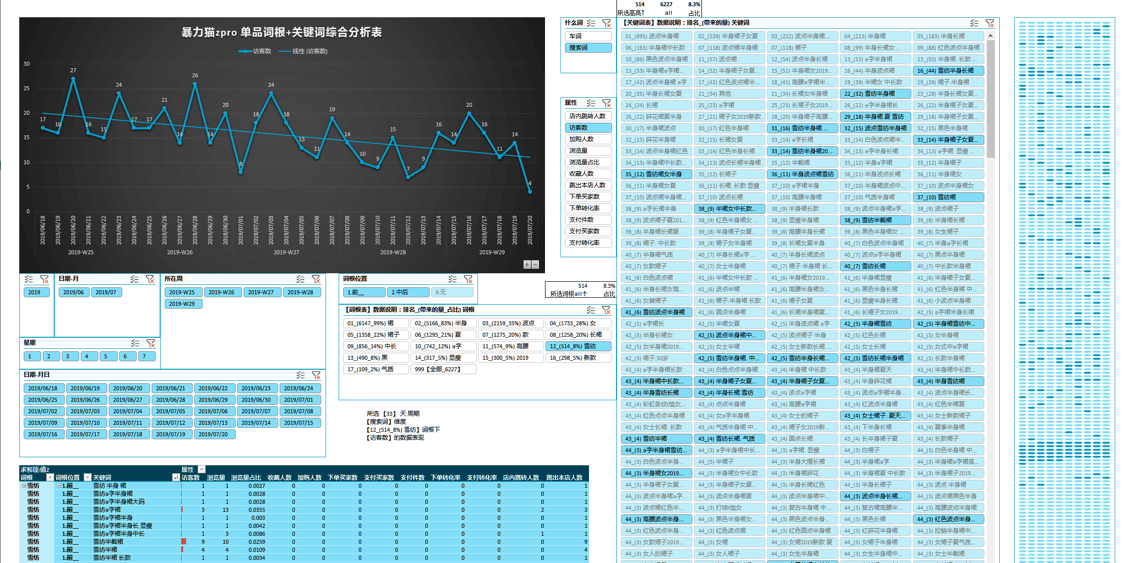Clear filter on the 什么词 slicer
The width and height of the screenshot is (1135, 563).
click(607, 23)
